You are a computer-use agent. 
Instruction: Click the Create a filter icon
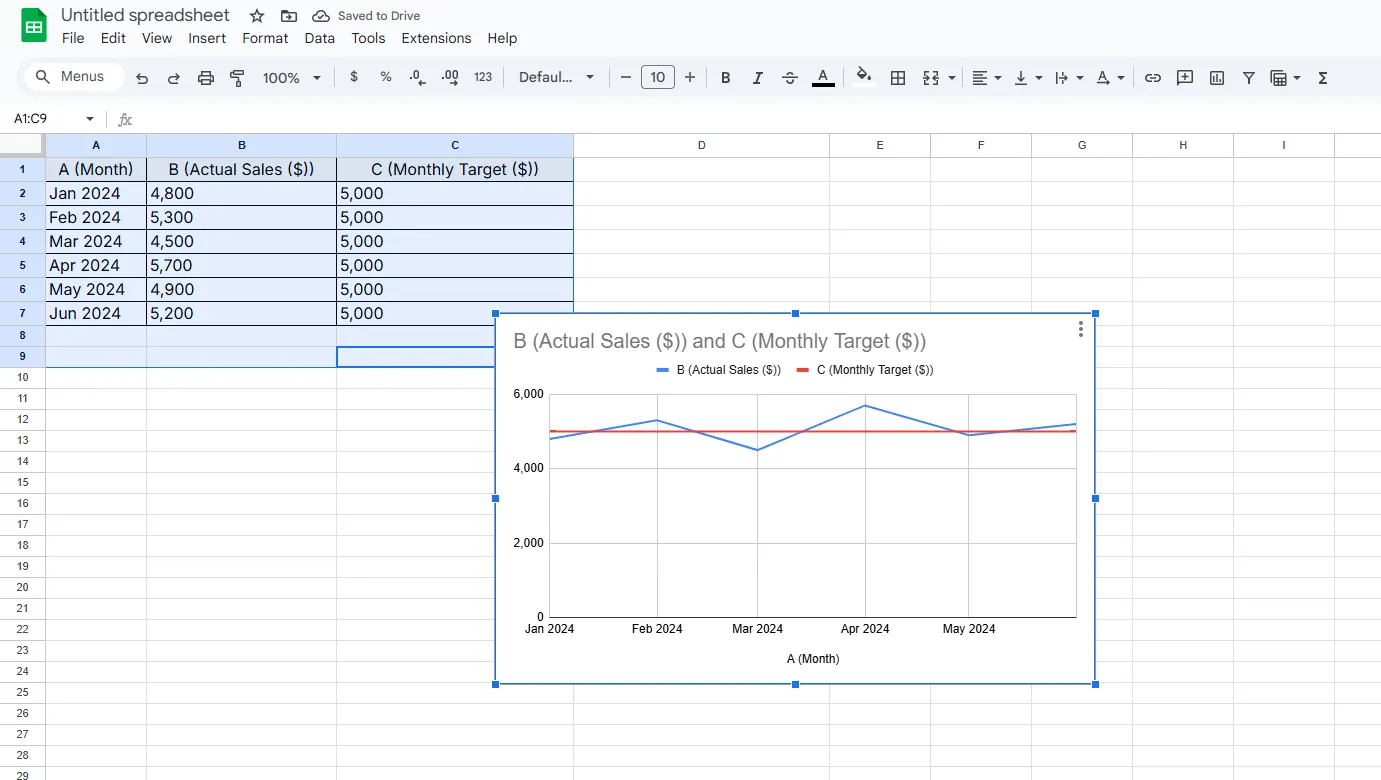(x=1249, y=78)
